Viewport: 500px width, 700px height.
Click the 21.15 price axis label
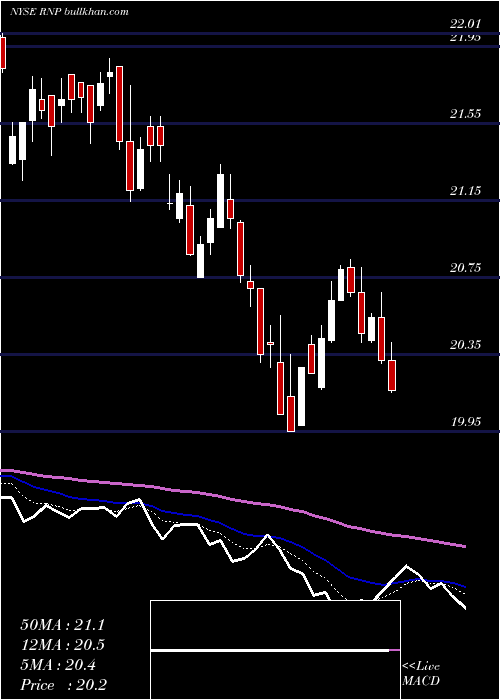465,191
